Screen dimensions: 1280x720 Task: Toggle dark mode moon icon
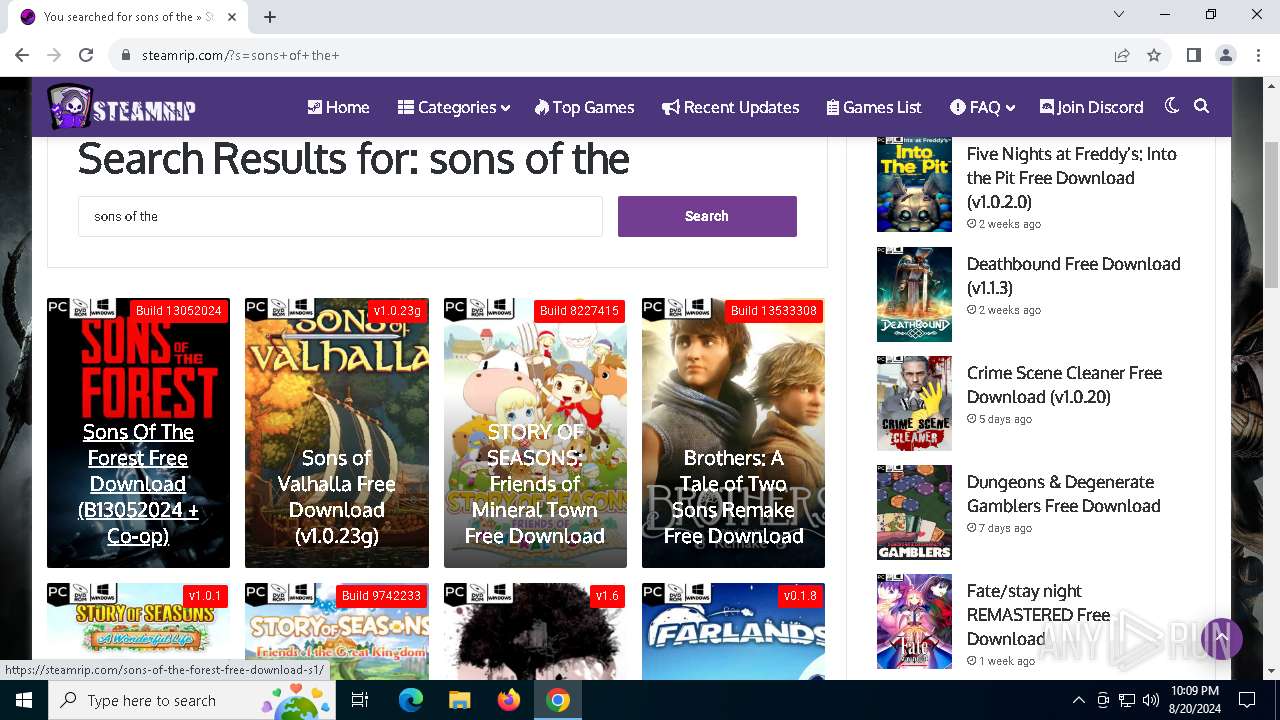[1172, 106]
